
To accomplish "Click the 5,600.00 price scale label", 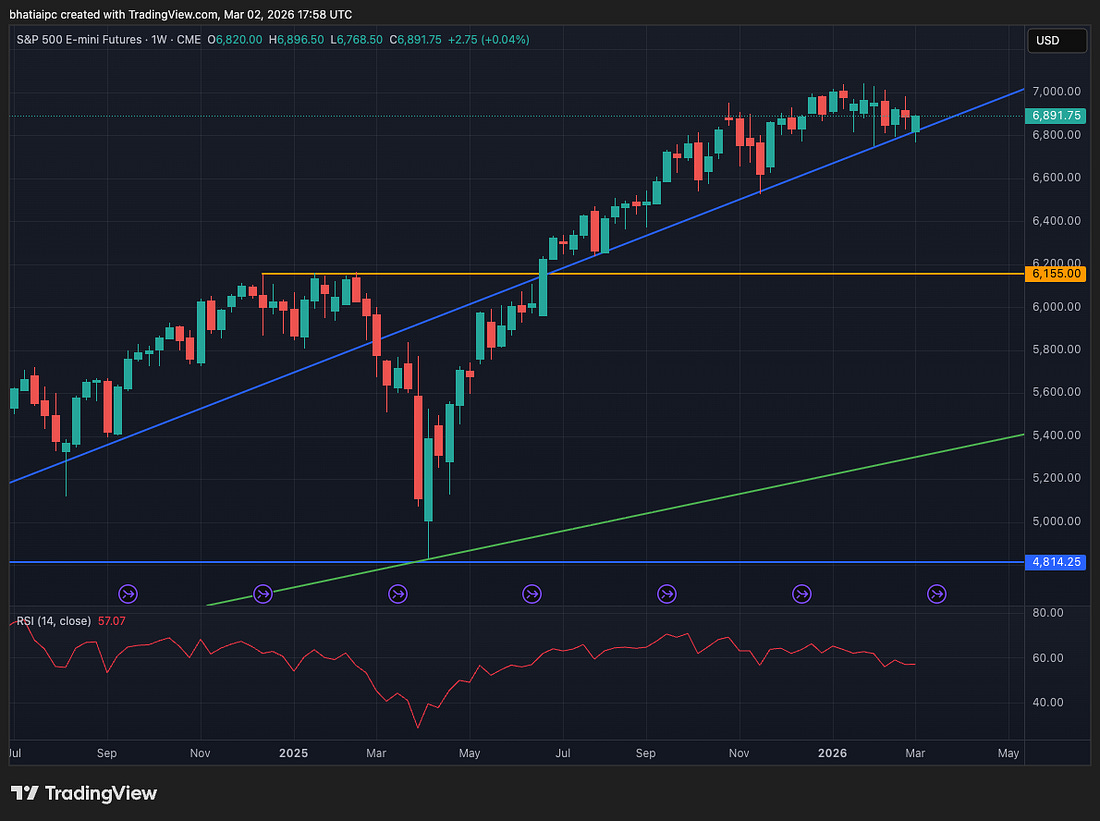I will click(1056, 392).
